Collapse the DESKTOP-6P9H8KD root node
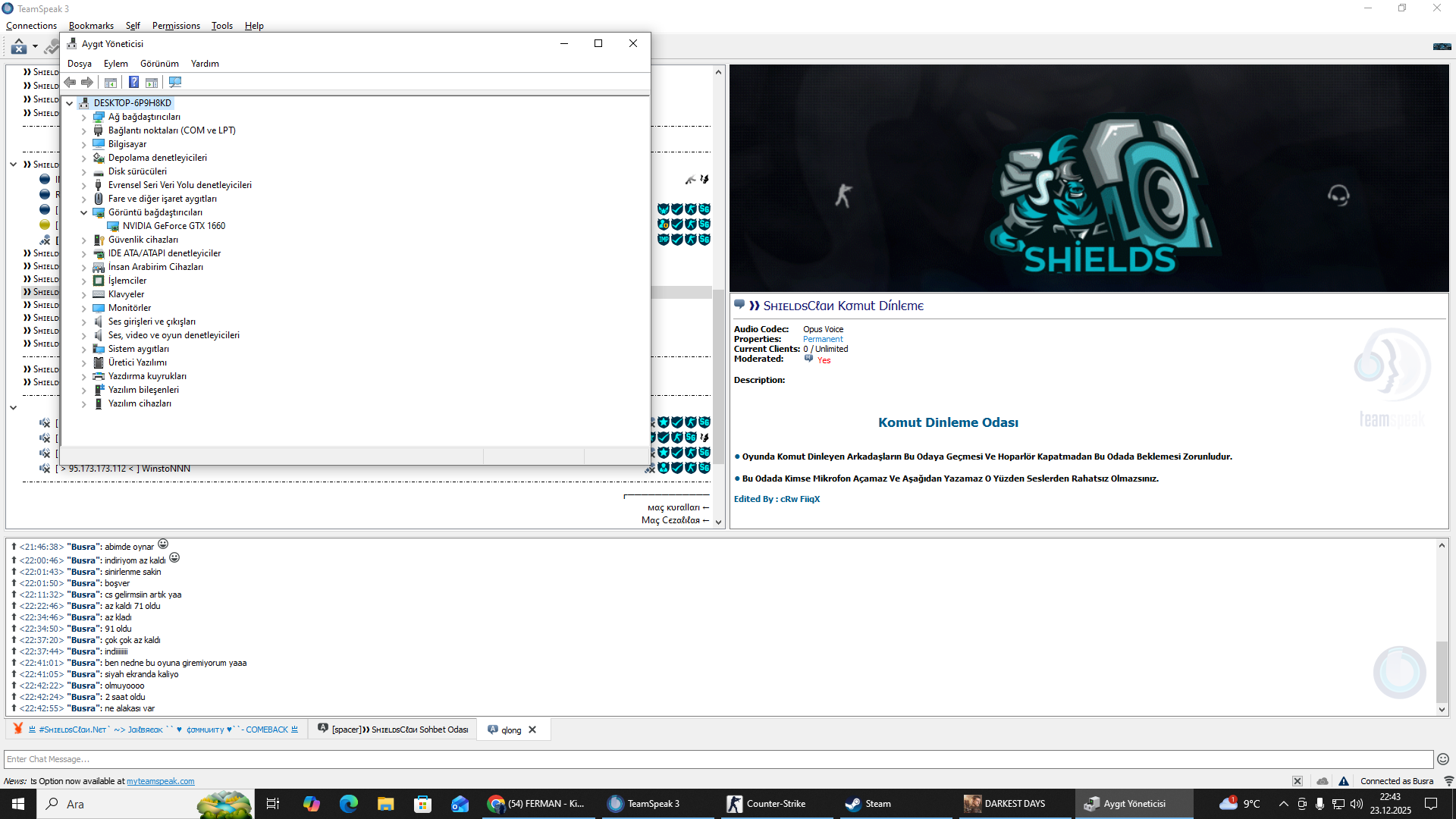 pyautogui.click(x=70, y=103)
